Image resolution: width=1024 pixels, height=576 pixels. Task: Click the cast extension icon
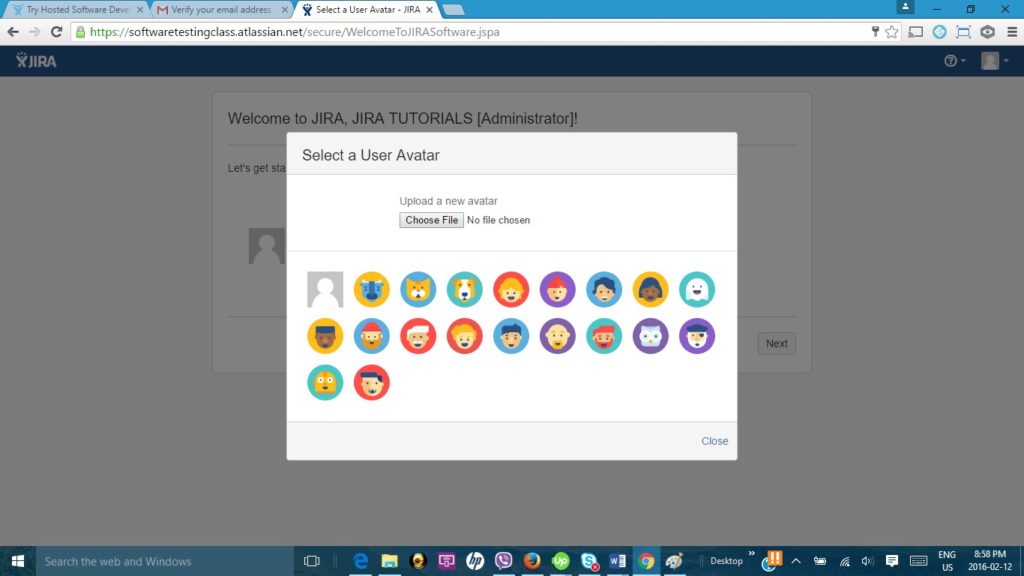pos(916,32)
